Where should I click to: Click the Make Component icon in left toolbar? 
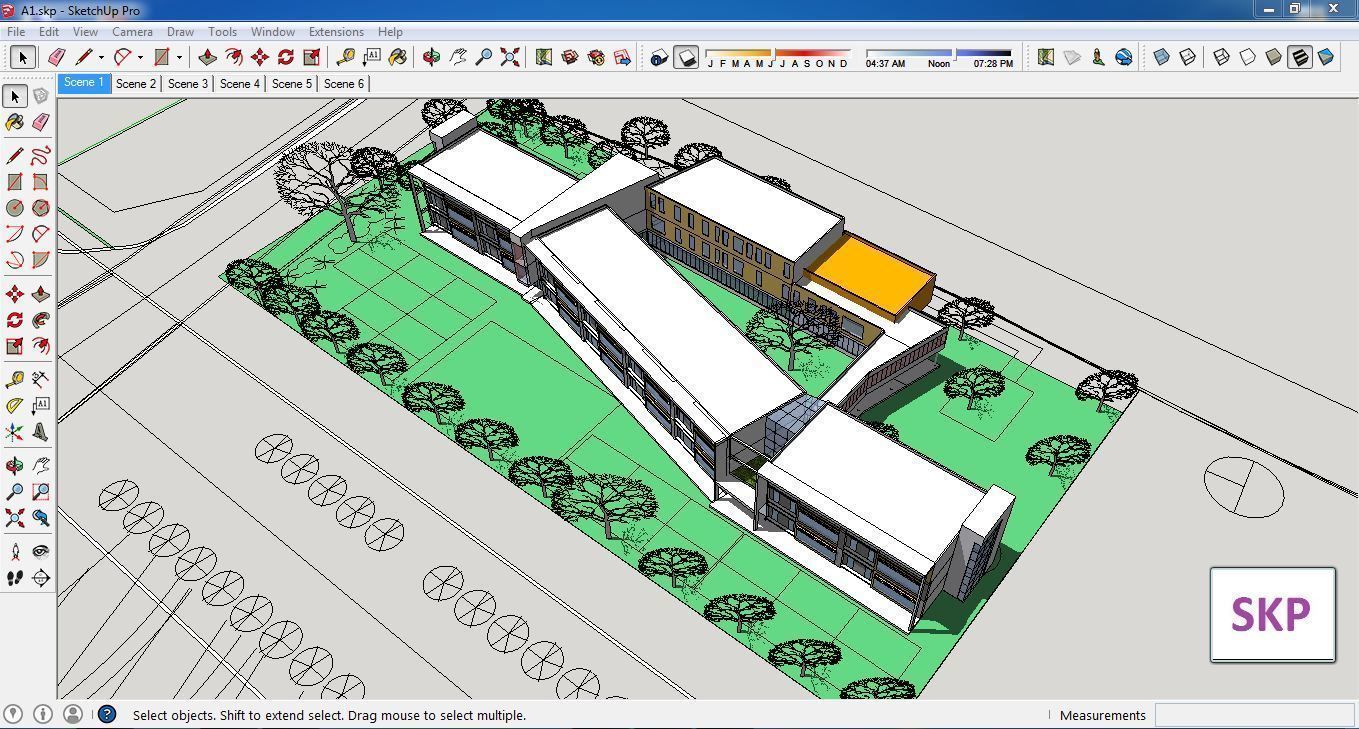[40, 96]
